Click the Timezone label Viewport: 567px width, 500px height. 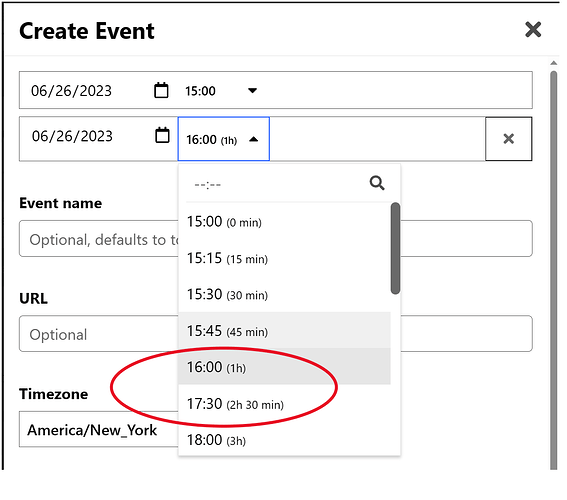pyautogui.click(x=54, y=394)
